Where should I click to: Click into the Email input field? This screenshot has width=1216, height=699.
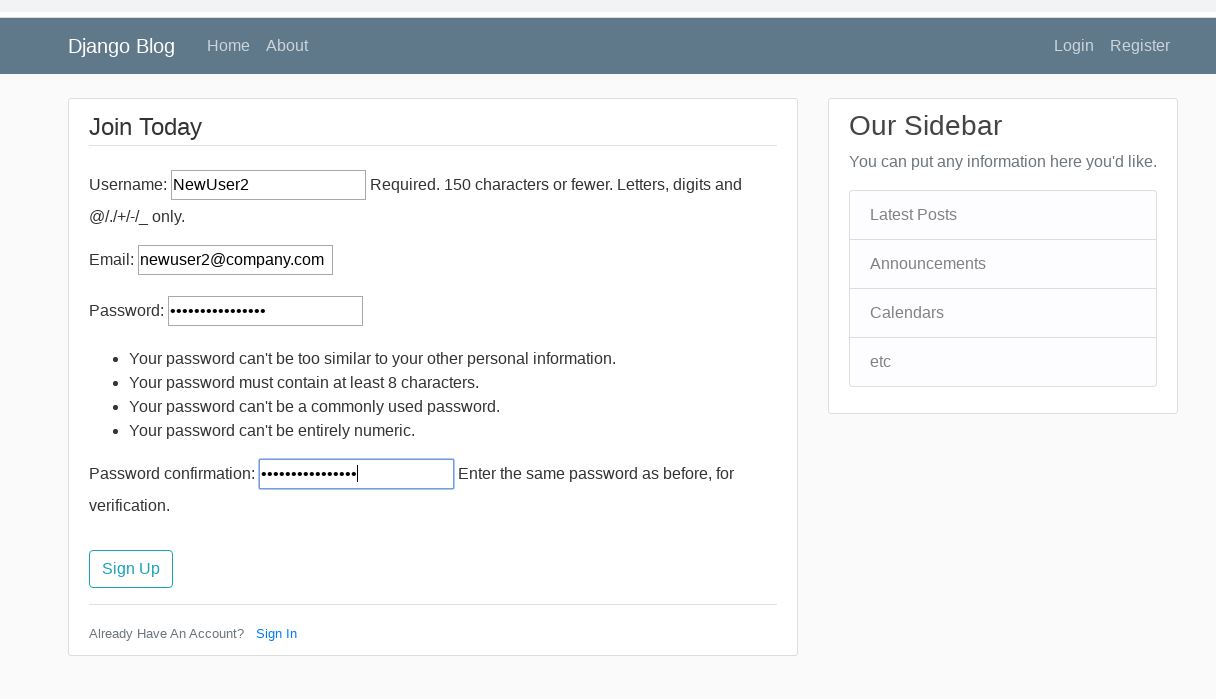point(235,260)
